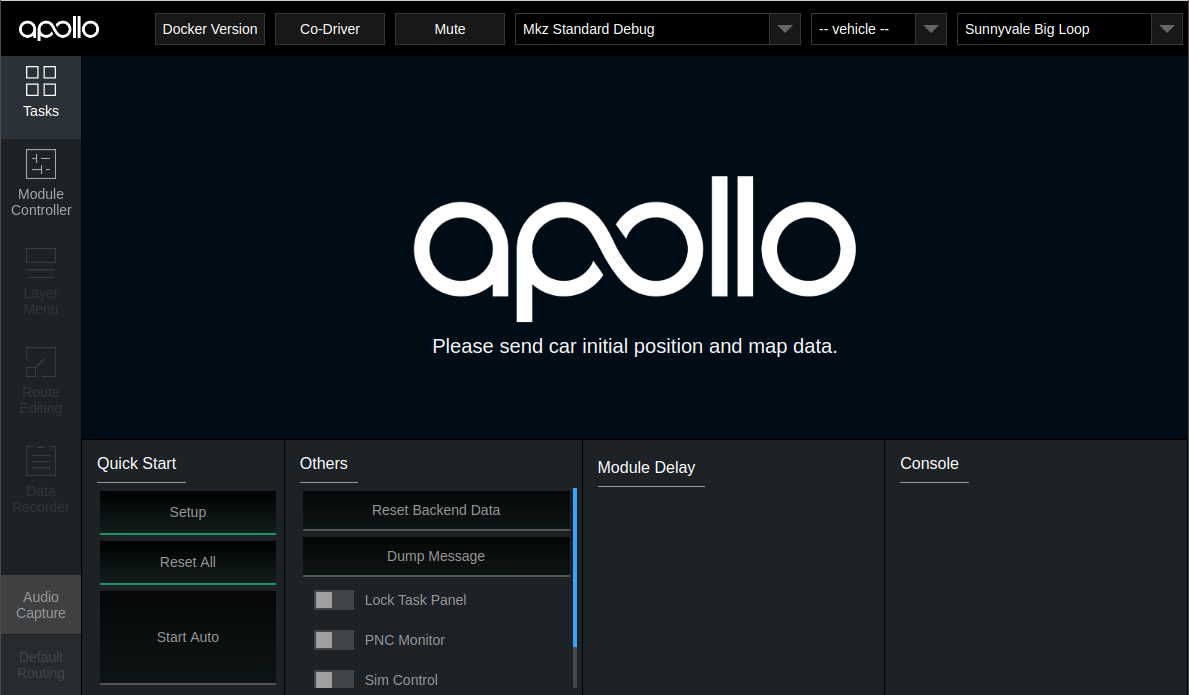Viewport: 1189px width, 695px height.
Task: Open the Layer Menu sidebar icon
Action: point(41,263)
